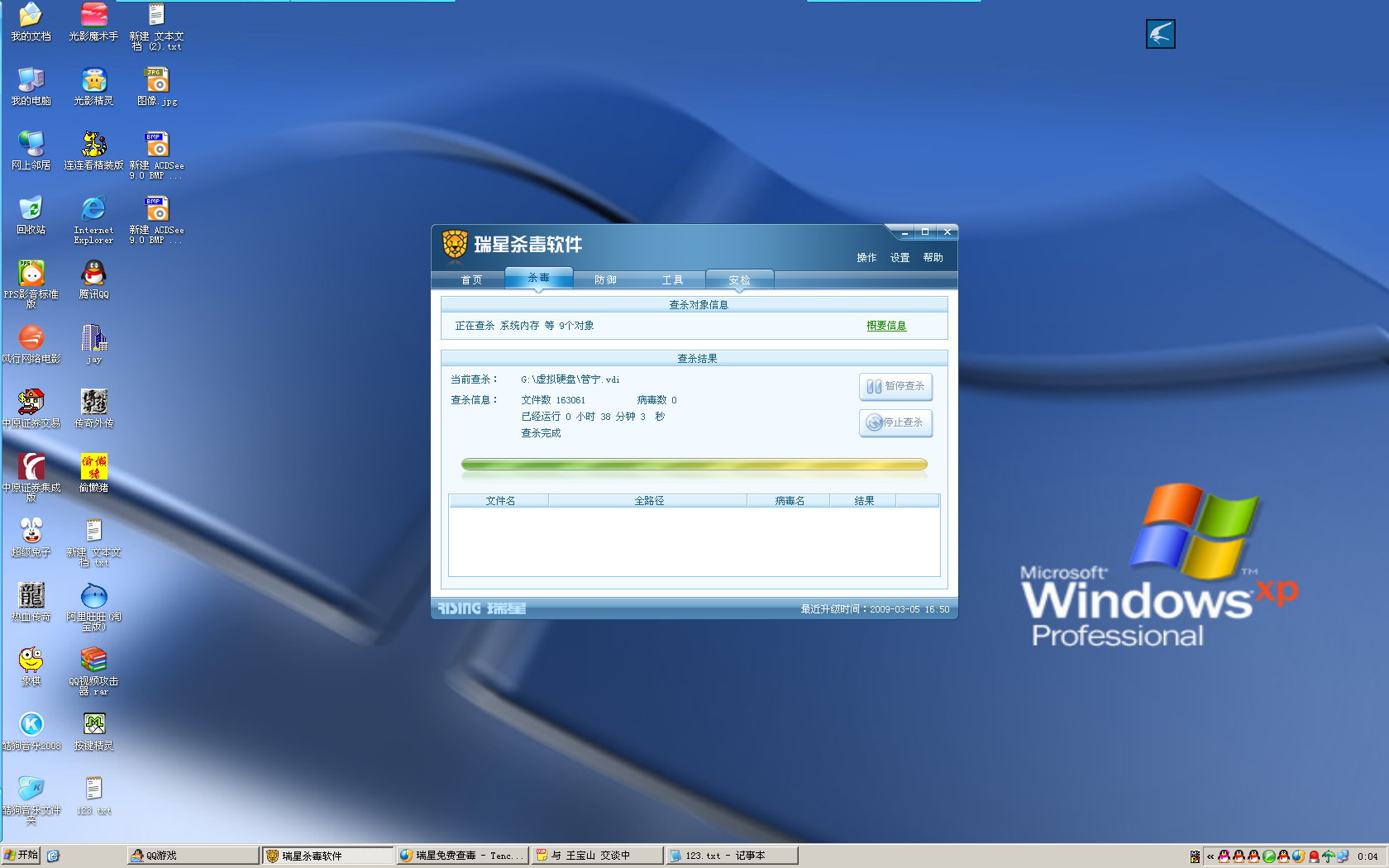This screenshot has width=1389, height=868.
Task: Switch to the 杀毒 tab
Action: coord(538,278)
